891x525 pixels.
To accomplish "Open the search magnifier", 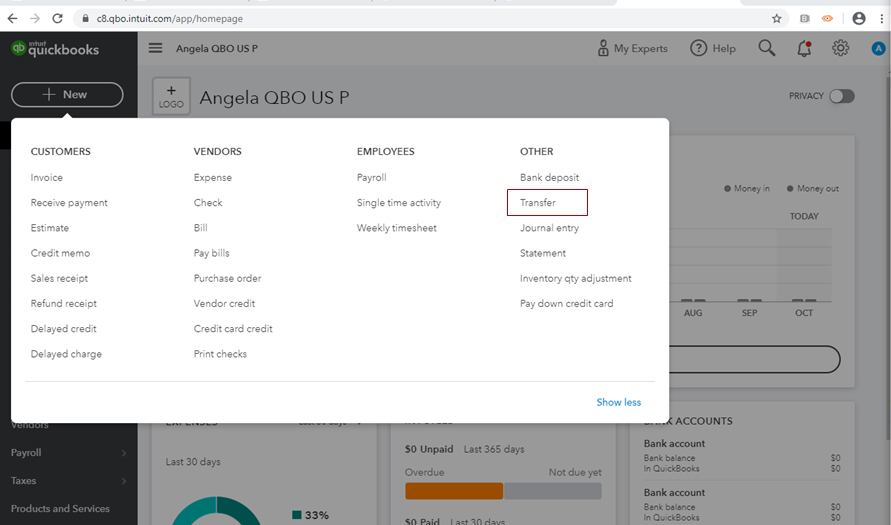I will pyautogui.click(x=767, y=48).
